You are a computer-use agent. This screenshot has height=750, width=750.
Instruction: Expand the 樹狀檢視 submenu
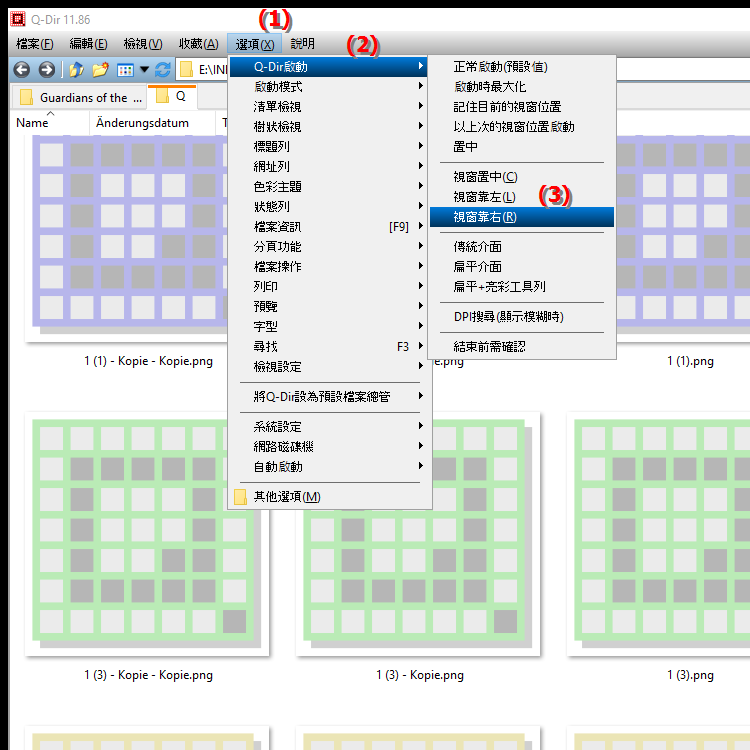(x=329, y=127)
